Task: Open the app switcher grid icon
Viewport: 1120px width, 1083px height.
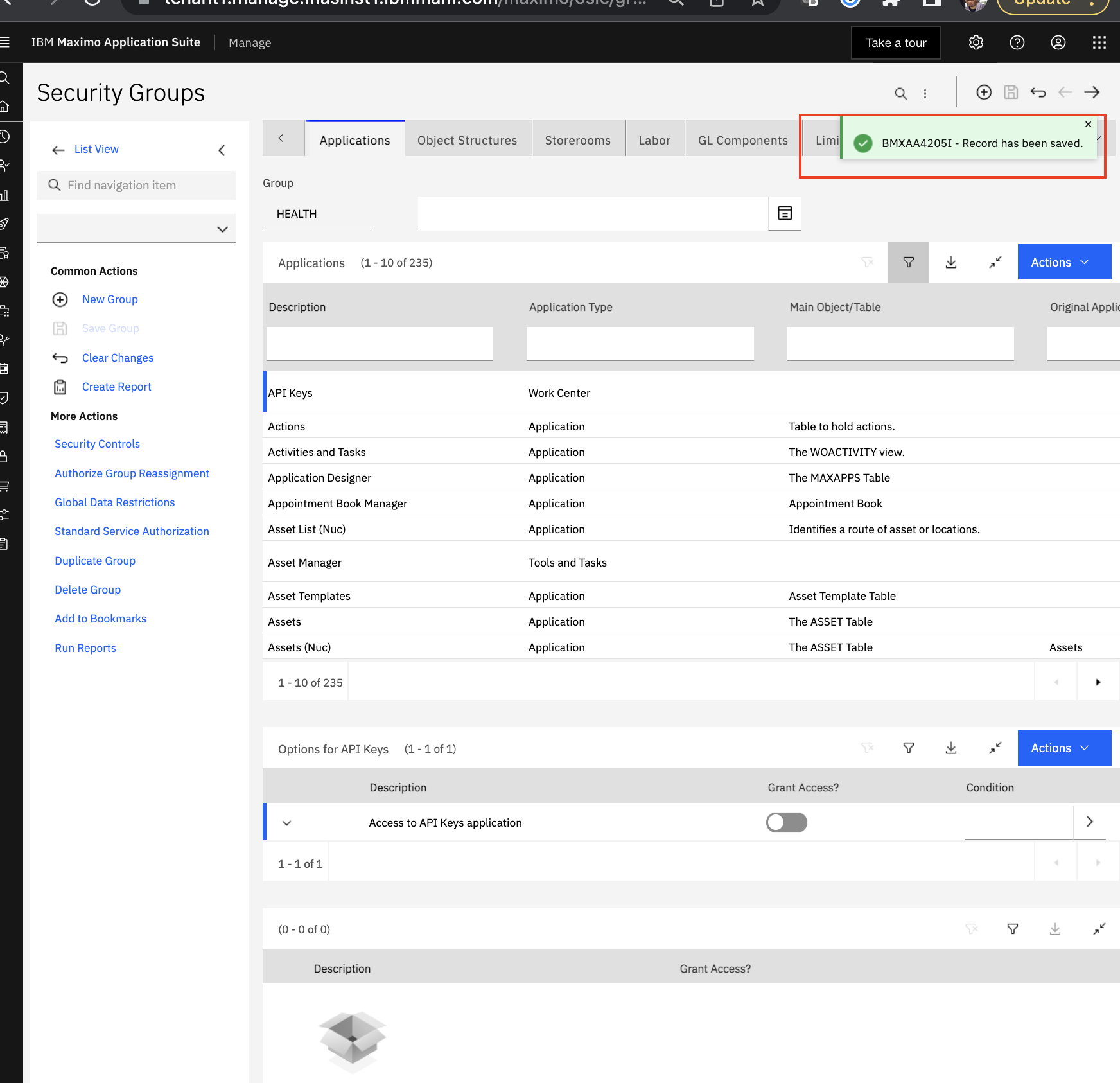Action: pos(1099,42)
